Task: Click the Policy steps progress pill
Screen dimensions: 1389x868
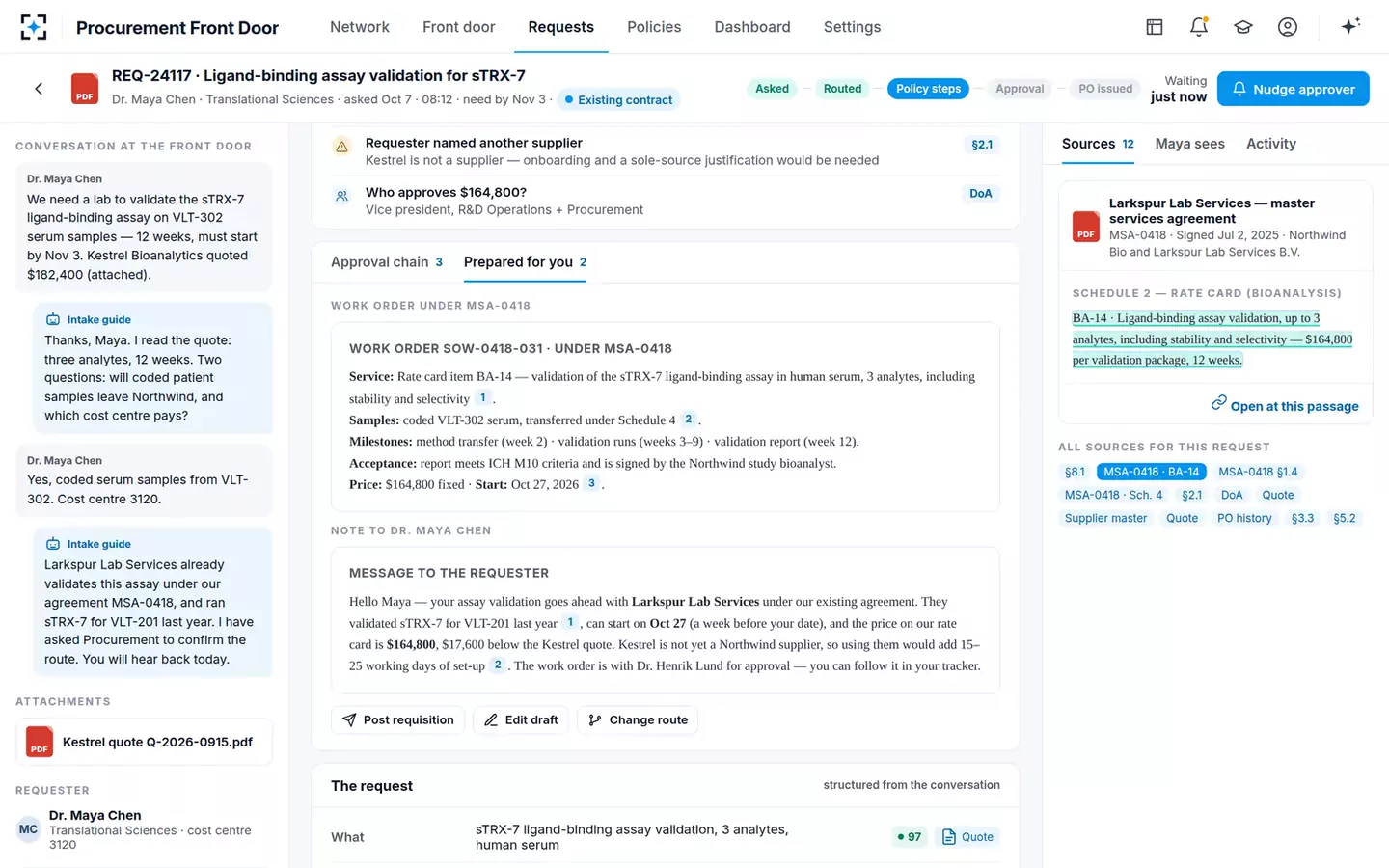Action: pyautogui.click(x=928, y=89)
